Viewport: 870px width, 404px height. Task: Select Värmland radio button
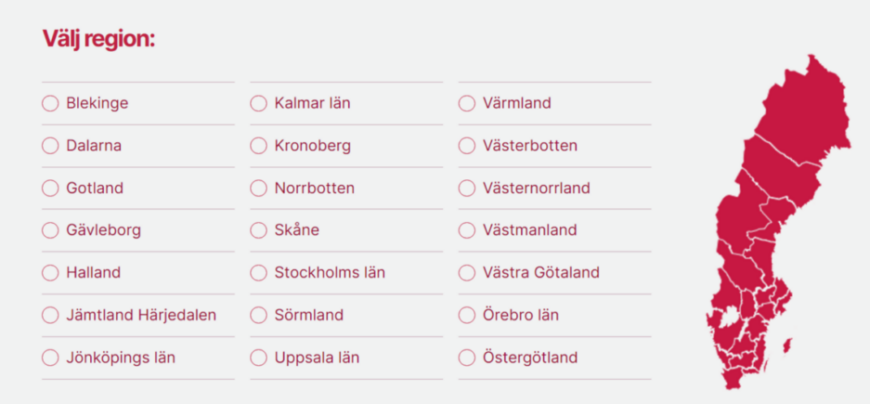pyautogui.click(x=467, y=103)
